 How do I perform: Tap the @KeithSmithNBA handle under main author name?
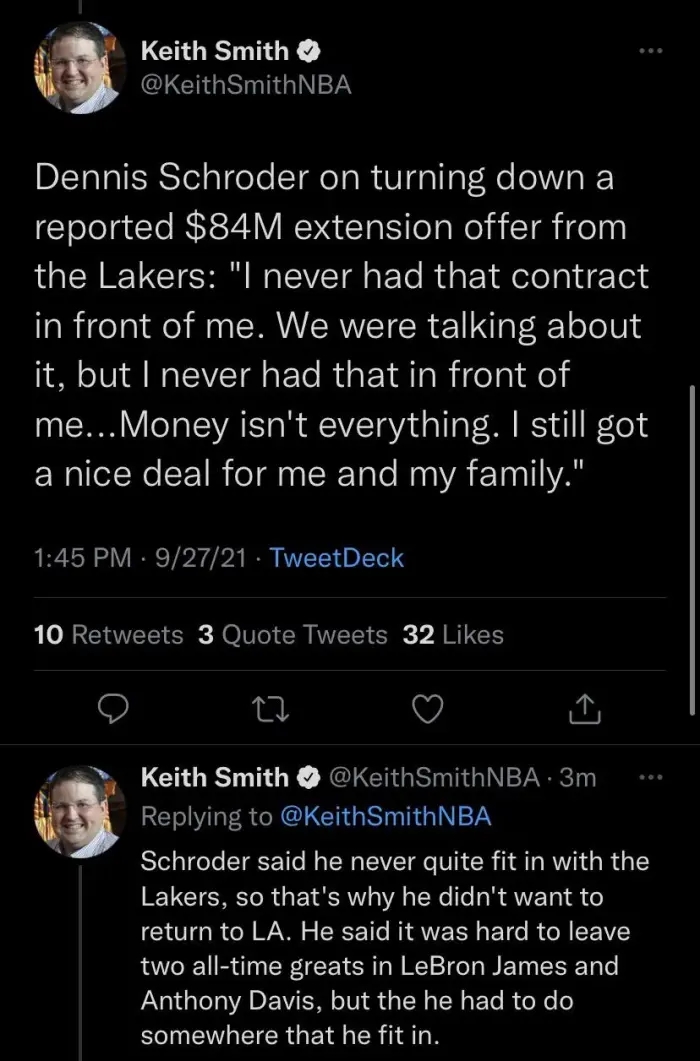click(x=246, y=85)
